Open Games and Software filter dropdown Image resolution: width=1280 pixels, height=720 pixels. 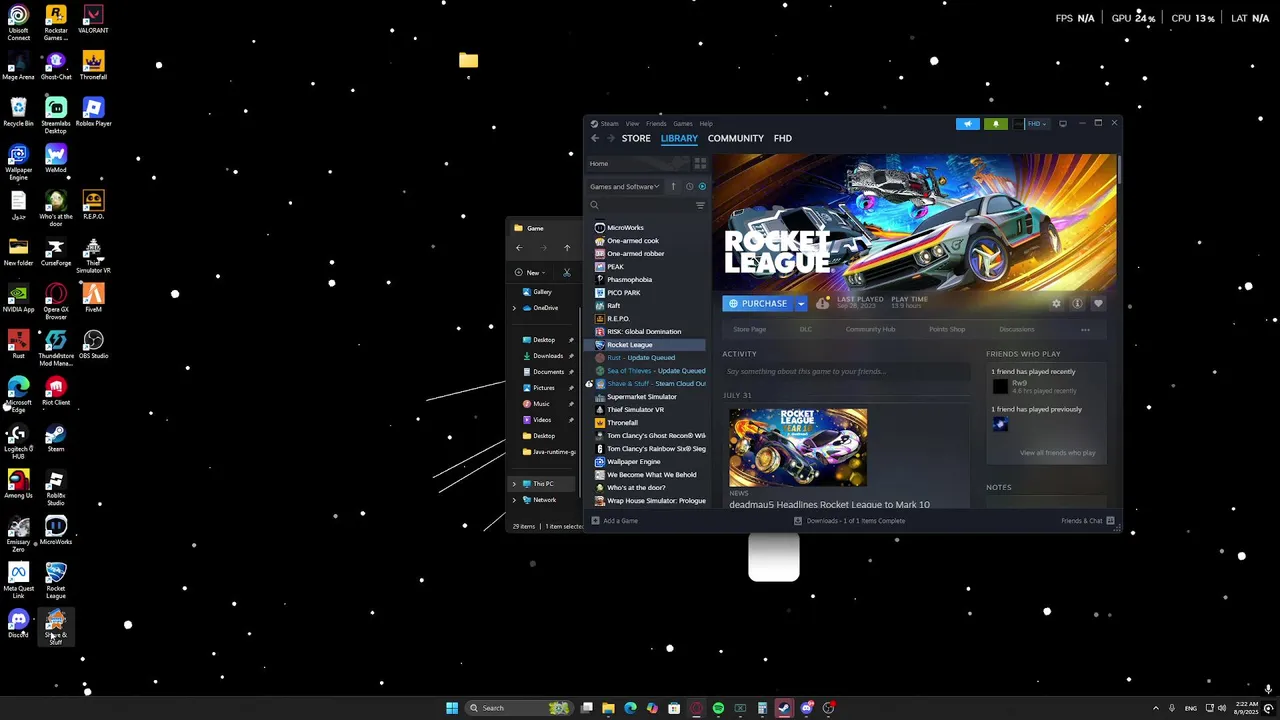pos(624,186)
